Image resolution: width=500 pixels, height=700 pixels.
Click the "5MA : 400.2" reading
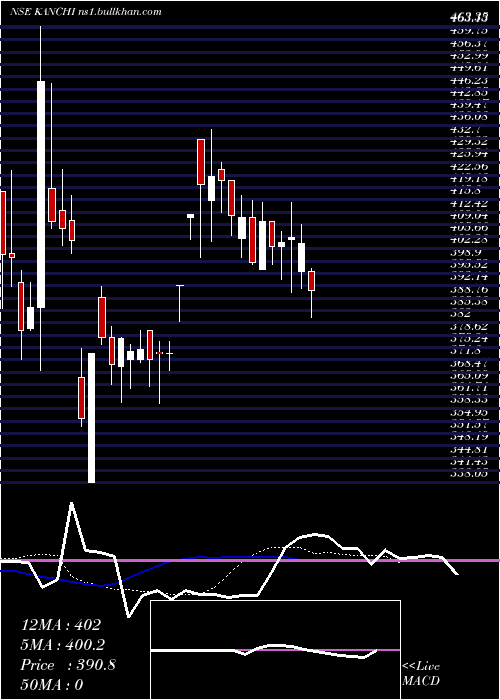coord(62,645)
